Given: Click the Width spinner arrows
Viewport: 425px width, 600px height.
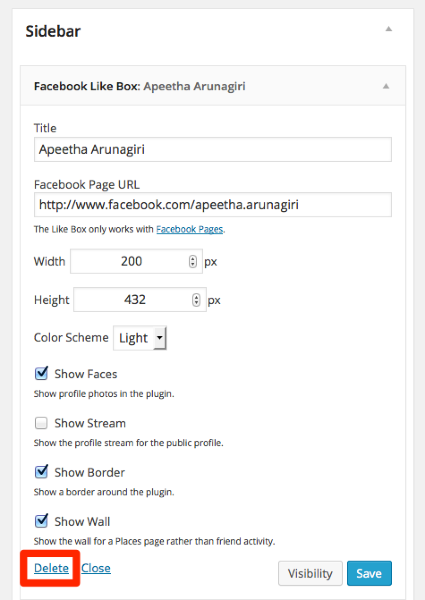Looking at the screenshot, I should 193,261.
